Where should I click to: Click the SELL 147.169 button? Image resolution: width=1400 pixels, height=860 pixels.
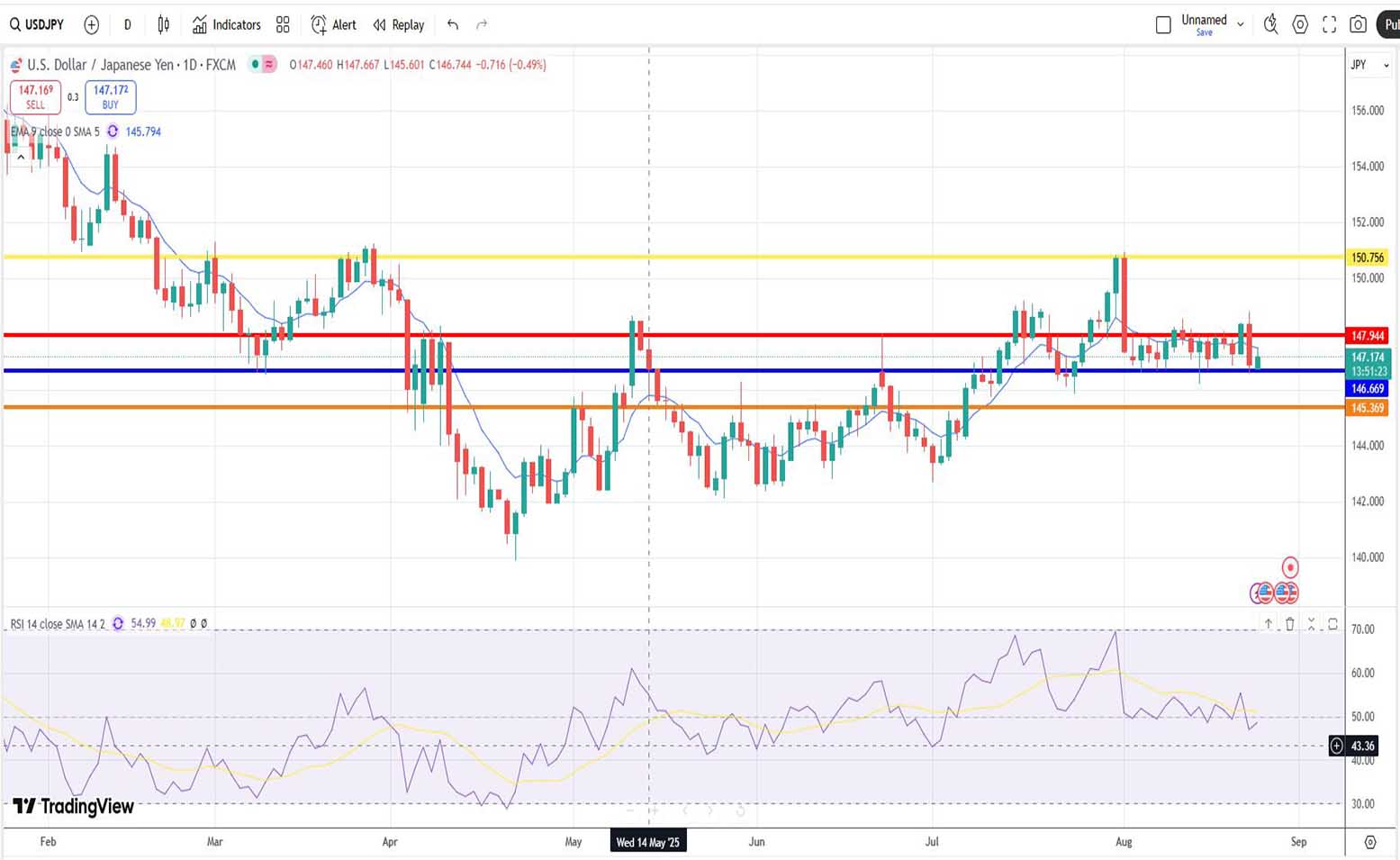click(35, 96)
